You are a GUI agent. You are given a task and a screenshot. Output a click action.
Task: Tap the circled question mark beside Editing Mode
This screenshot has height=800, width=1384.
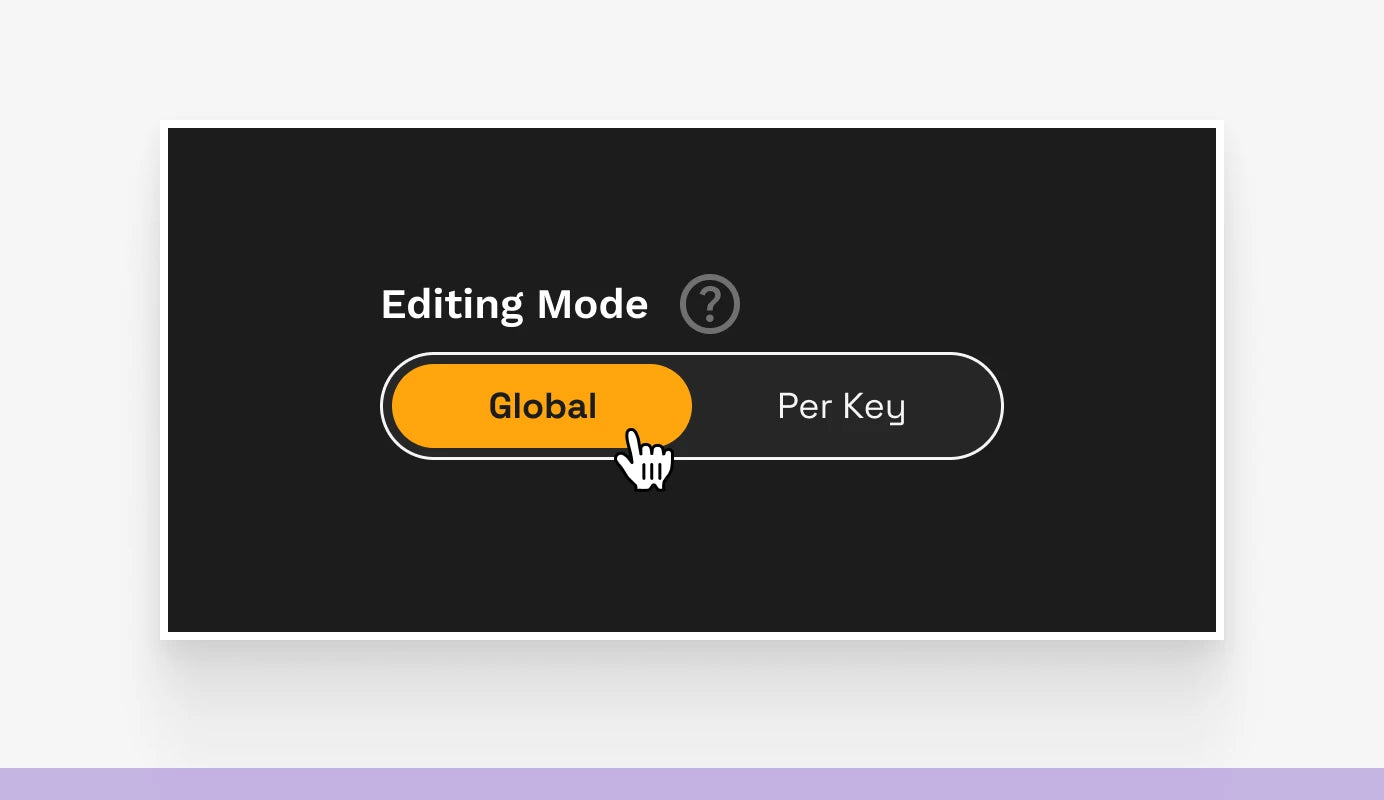710,304
